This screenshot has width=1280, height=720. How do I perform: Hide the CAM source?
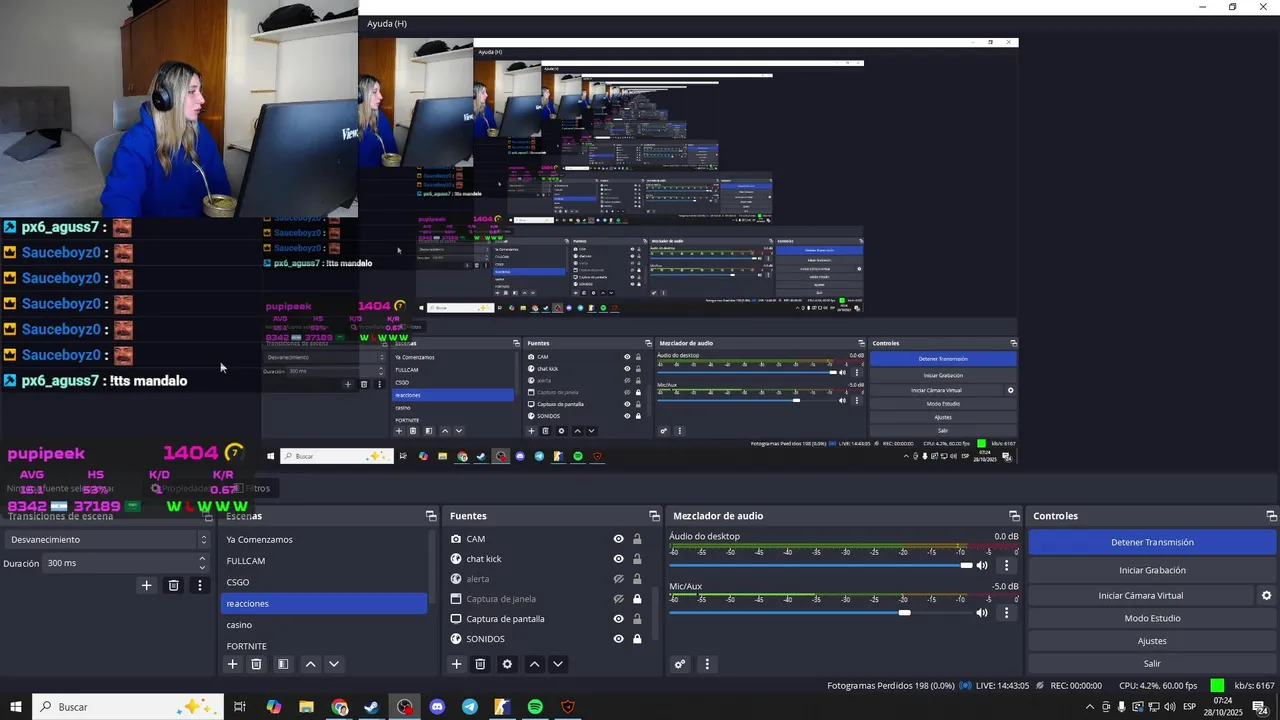[x=619, y=539]
